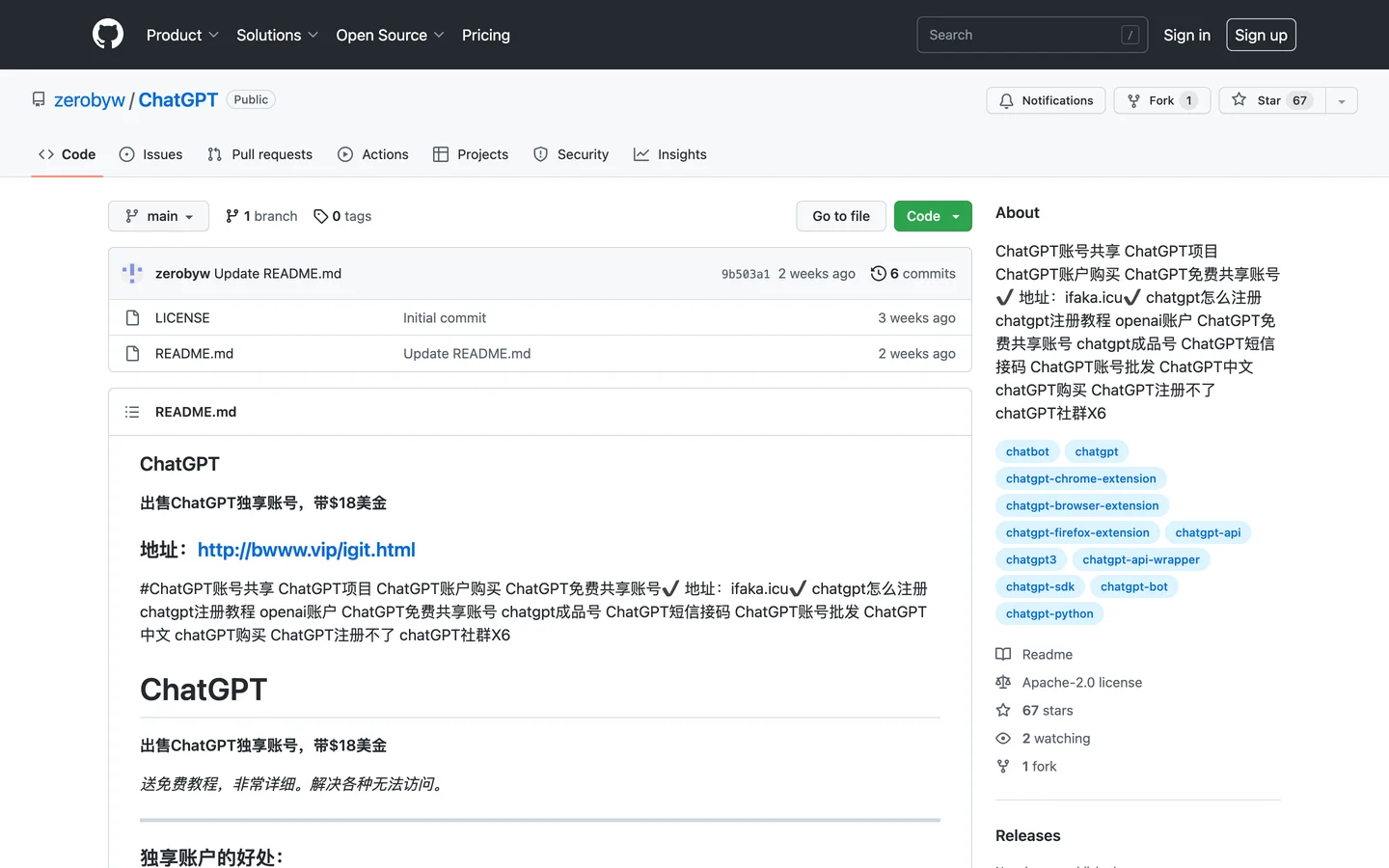Click the Notifications bell button
This screenshot has height=868, width=1389.
pyautogui.click(x=1046, y=100)
